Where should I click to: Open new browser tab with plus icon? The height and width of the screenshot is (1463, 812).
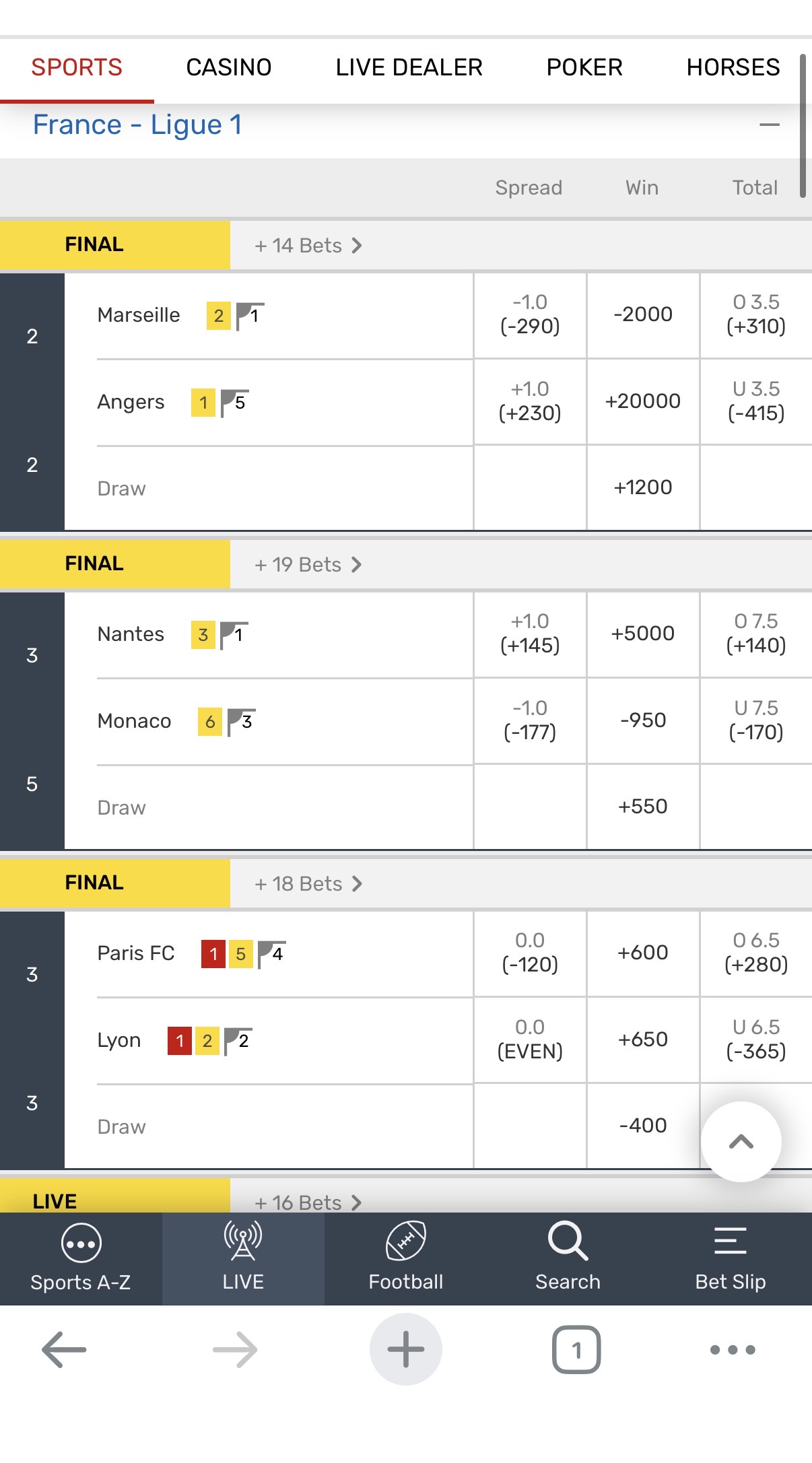(x=405, y=1349)
